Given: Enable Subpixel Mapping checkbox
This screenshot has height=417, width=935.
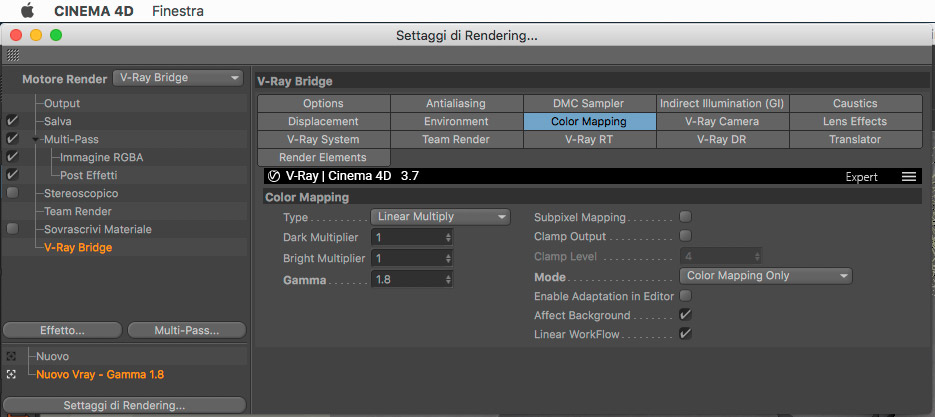Looking at the screenshot, I should (x=686, y=217).
